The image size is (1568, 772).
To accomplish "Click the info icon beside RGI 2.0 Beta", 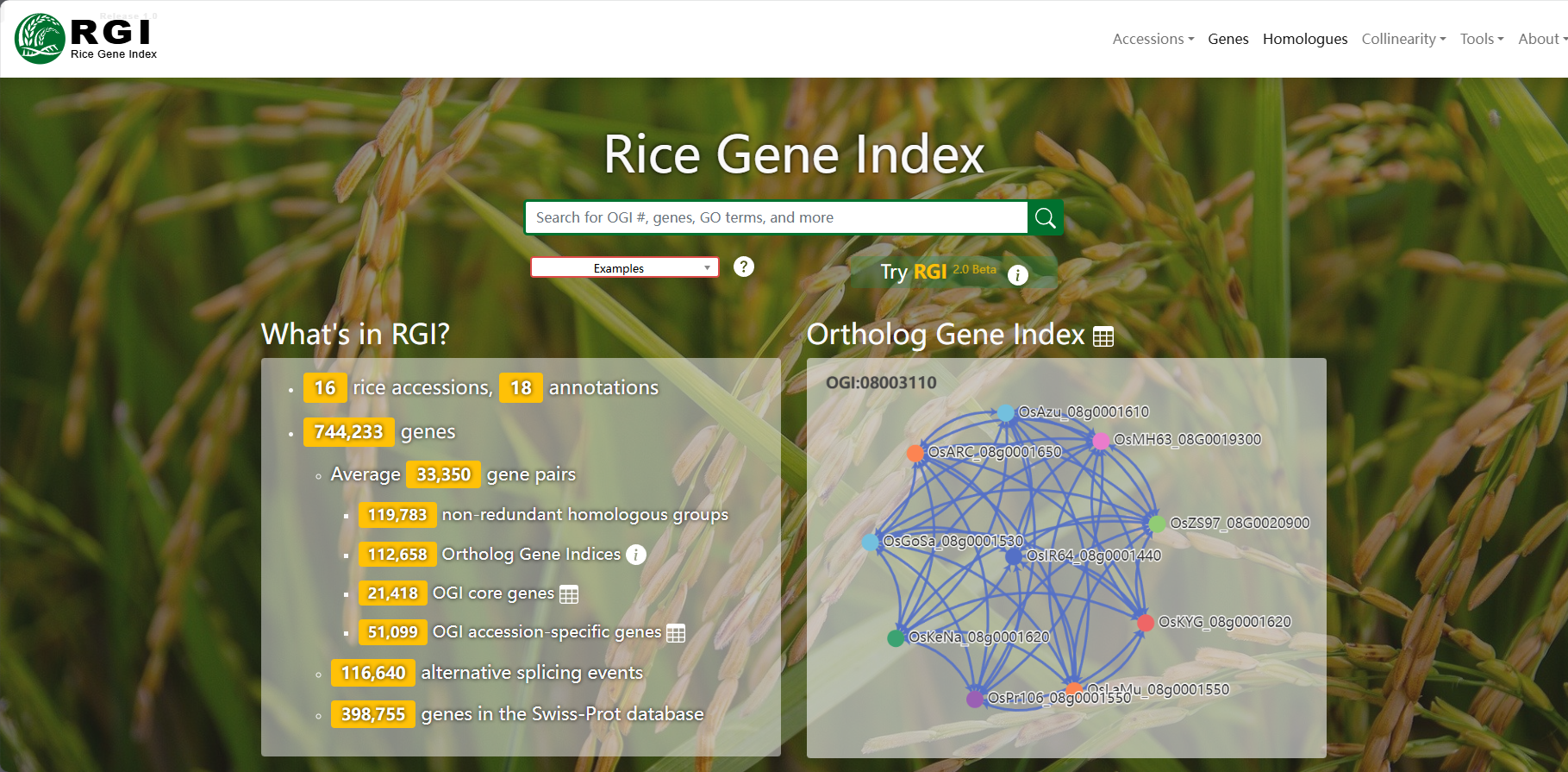I will (1017, 275).
